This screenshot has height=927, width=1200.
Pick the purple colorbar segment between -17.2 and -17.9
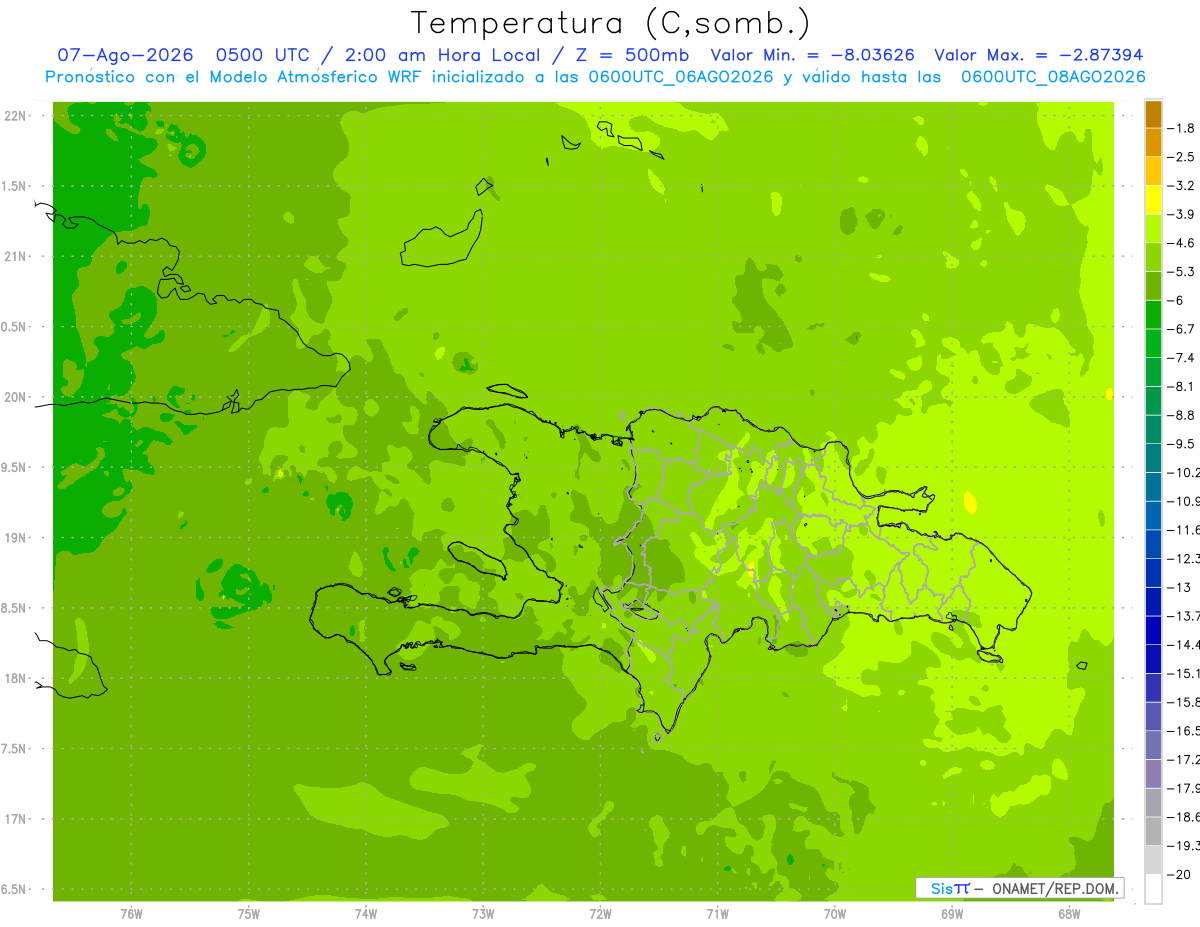tap(1153, 774)
